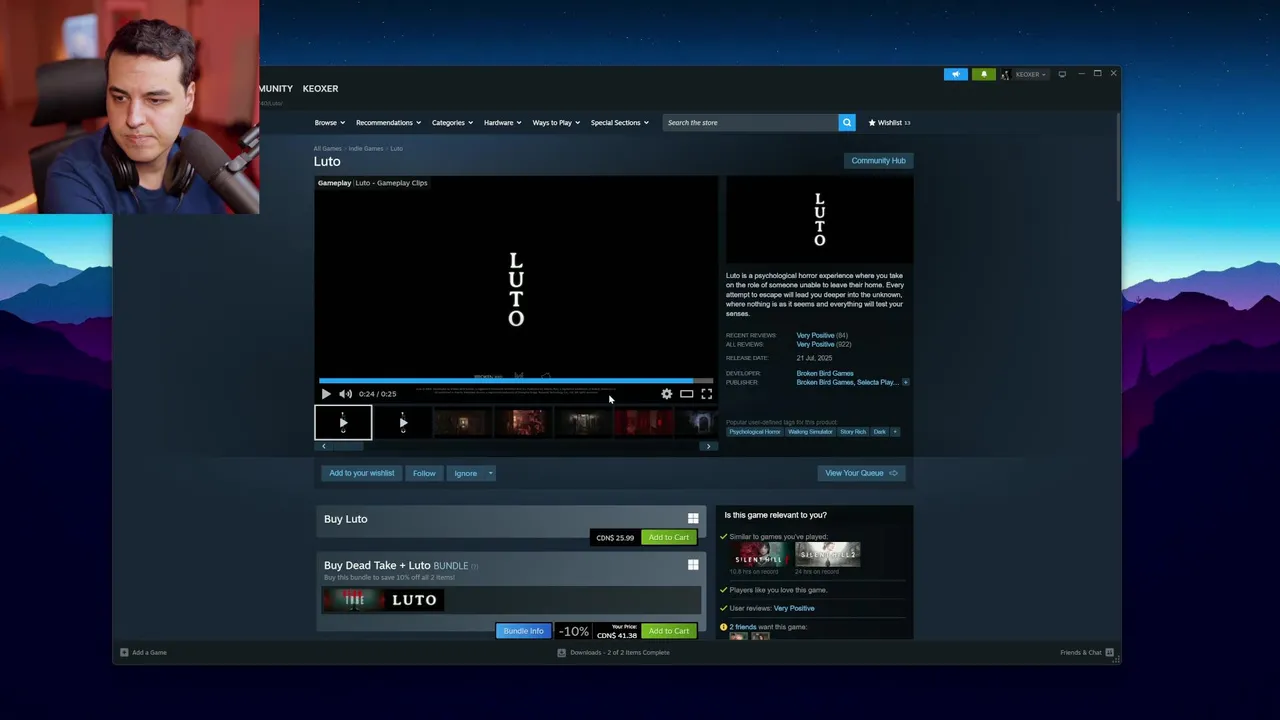1280x720 pixels.
Task: Open the Ways to Play dropdown
Action: [x=556, y=122]
